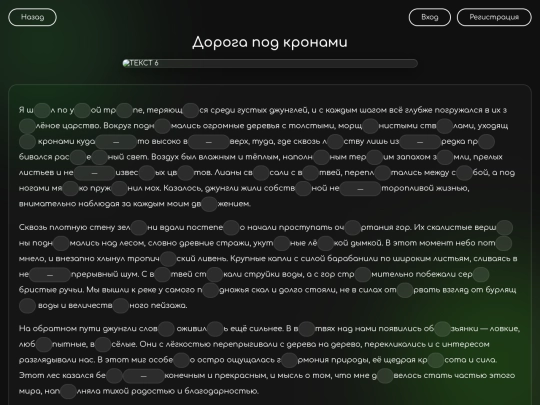The image size is (540, 405).
Task: Select the blank in 'у_ой' before 'тр_пе'
Action: coord(82,110)
